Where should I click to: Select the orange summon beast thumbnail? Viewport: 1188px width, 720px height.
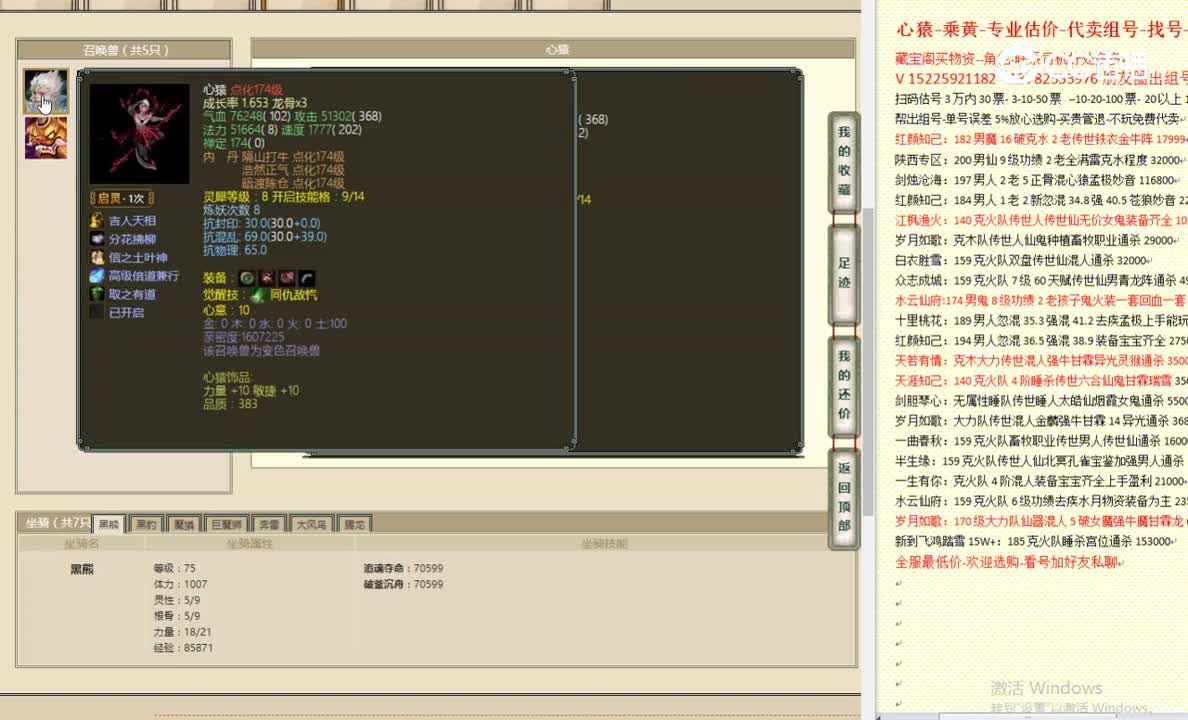(x=45, y=137)
